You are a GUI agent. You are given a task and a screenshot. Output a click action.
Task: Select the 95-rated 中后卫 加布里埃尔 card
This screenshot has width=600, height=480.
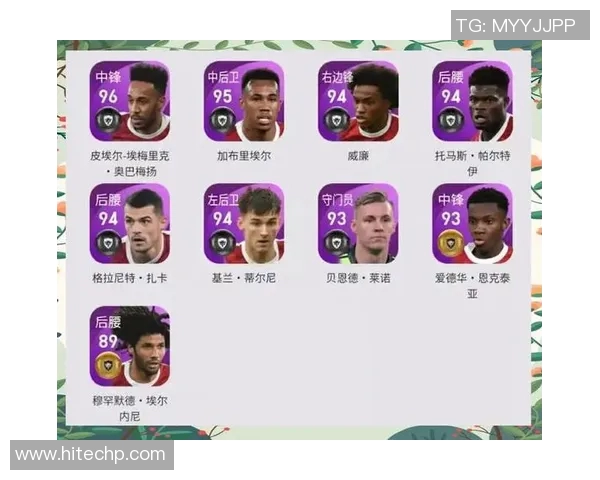(244, 101)
